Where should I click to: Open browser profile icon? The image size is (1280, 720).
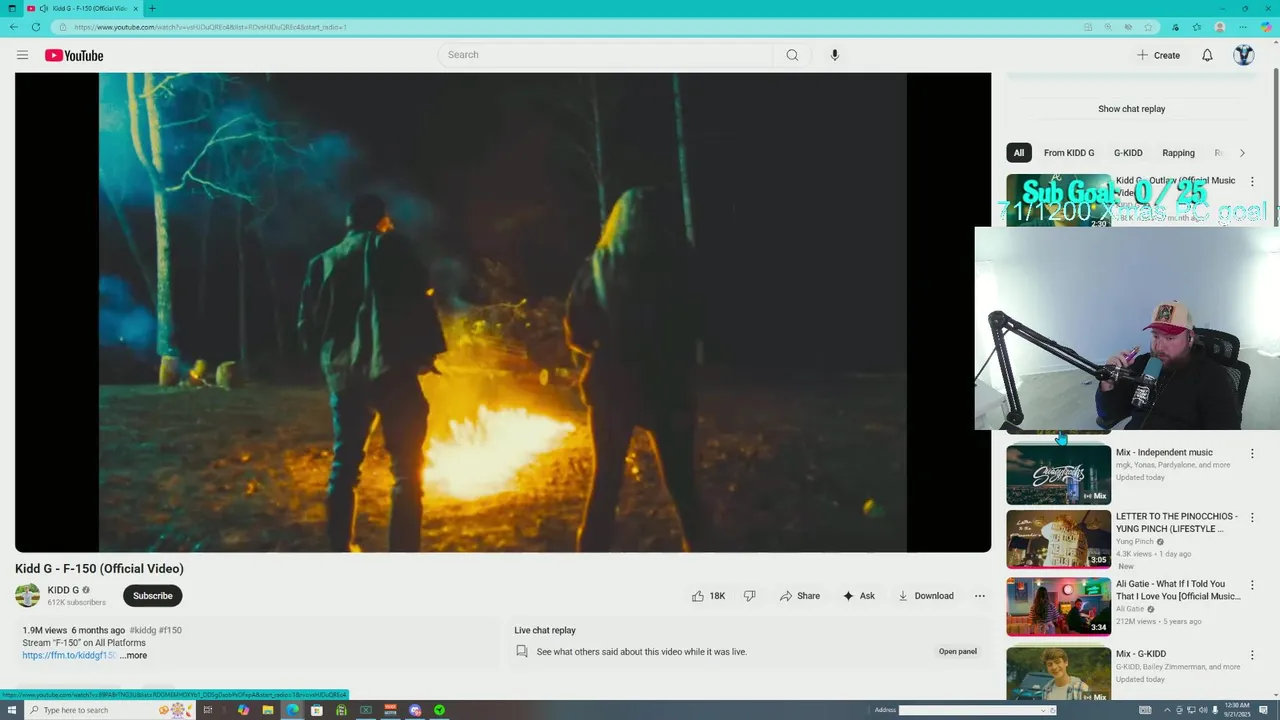pyautogui.click(x=1220, y=27)
